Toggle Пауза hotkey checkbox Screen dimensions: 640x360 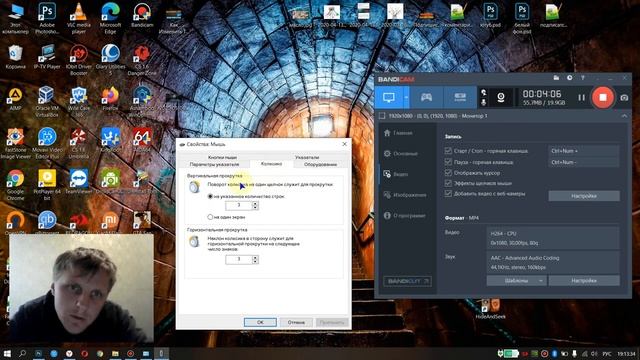[x=448, y=162]
